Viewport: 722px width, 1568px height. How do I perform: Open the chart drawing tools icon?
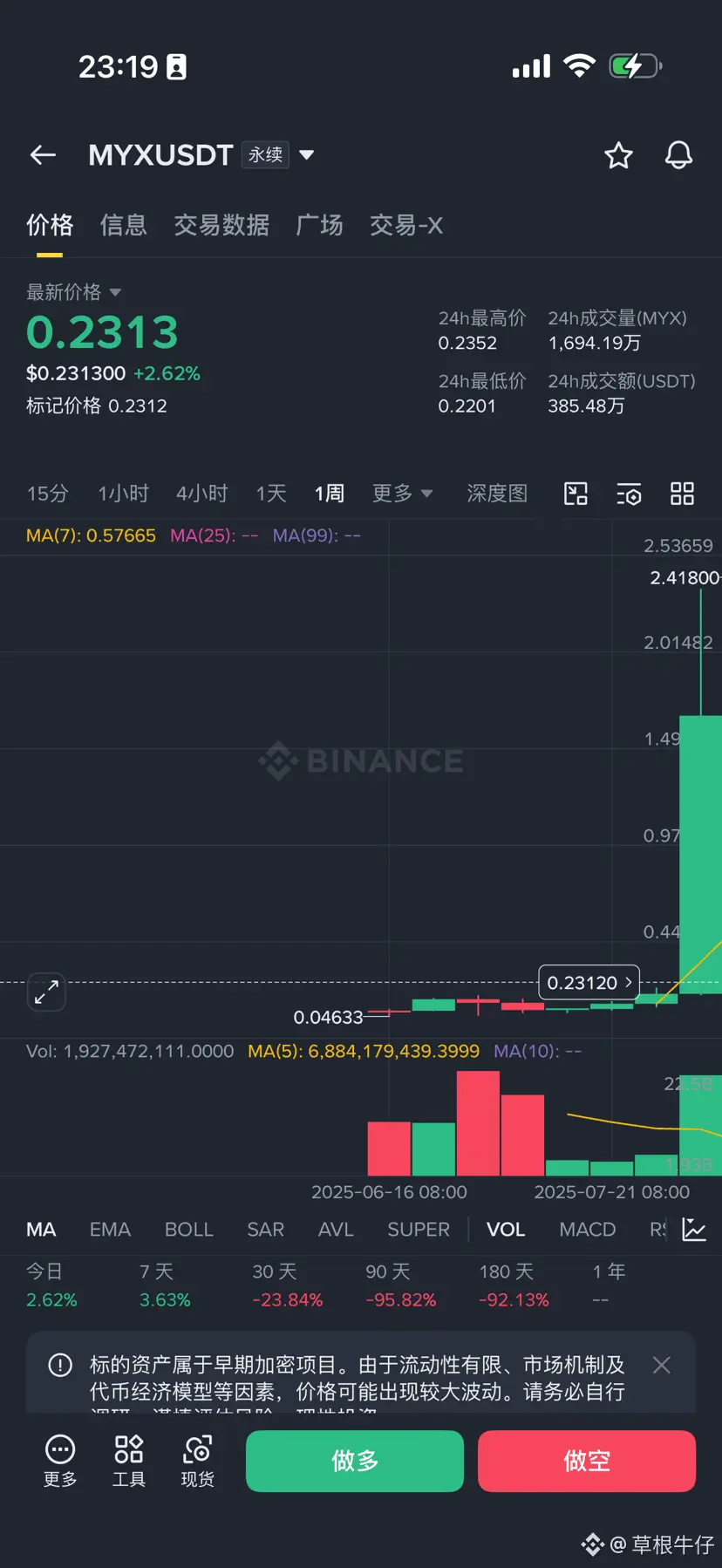[x=576, y=494]
